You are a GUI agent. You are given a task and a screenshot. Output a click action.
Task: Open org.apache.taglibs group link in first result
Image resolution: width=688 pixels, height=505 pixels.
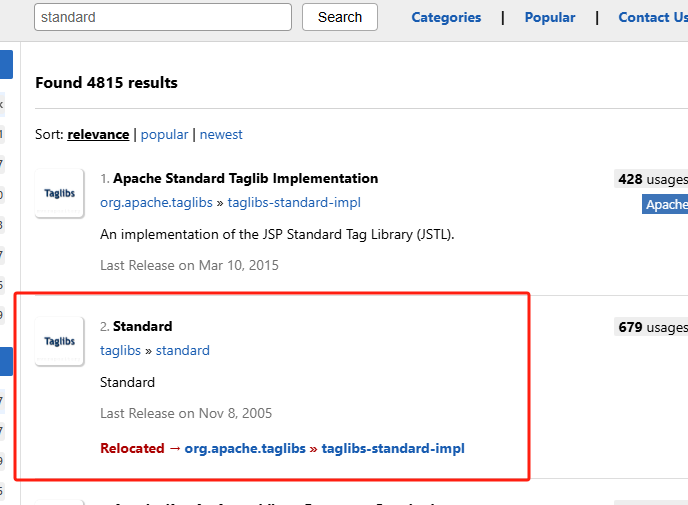pyautogui.click(x=156, y=202)
